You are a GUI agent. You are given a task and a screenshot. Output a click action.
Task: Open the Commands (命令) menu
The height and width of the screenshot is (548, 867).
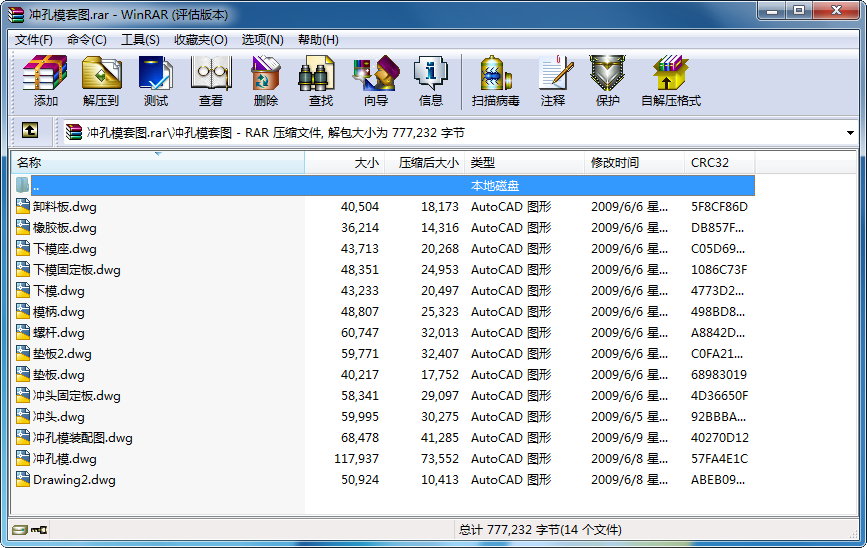(x=86, y=40)
